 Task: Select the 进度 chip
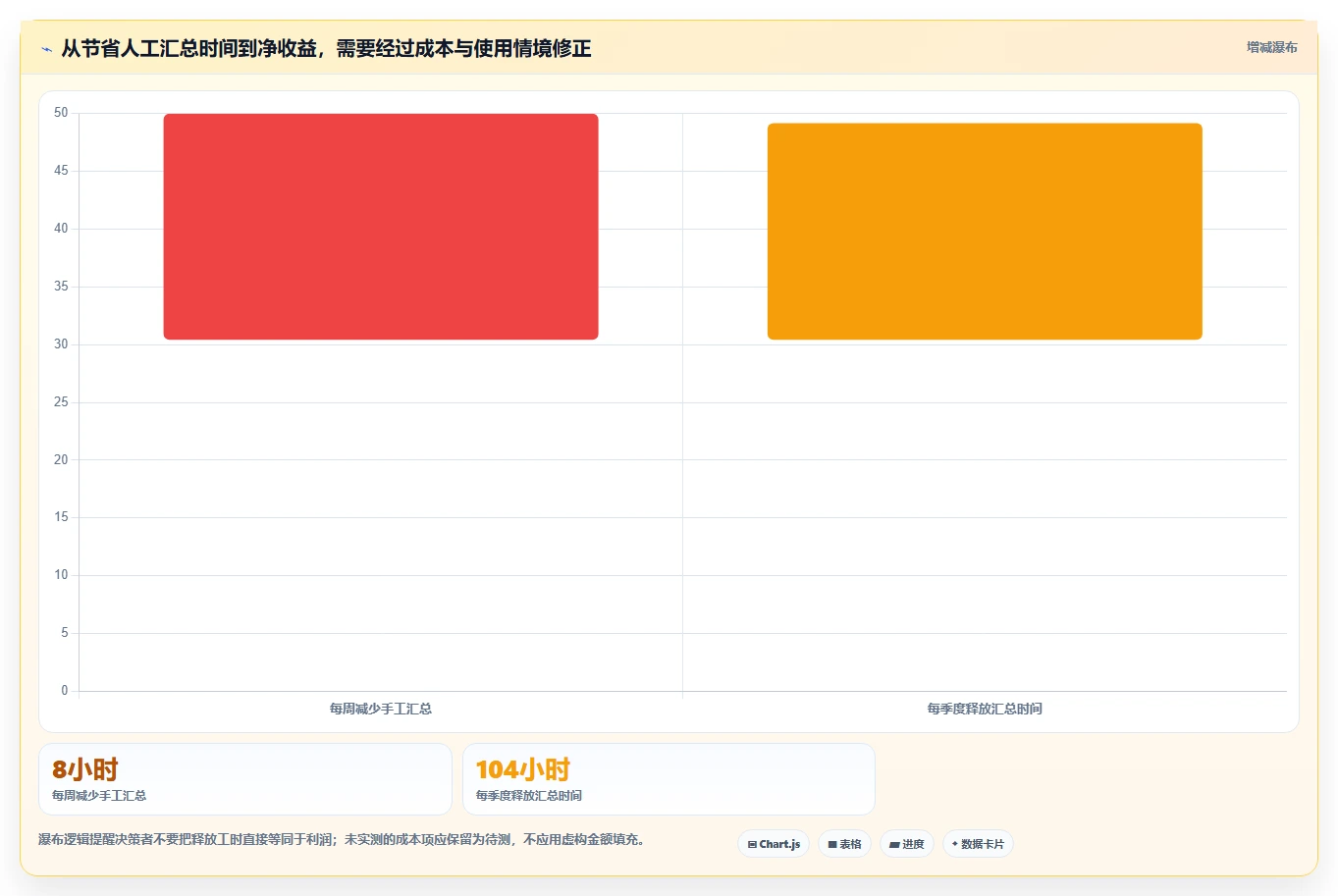(907, 844)
